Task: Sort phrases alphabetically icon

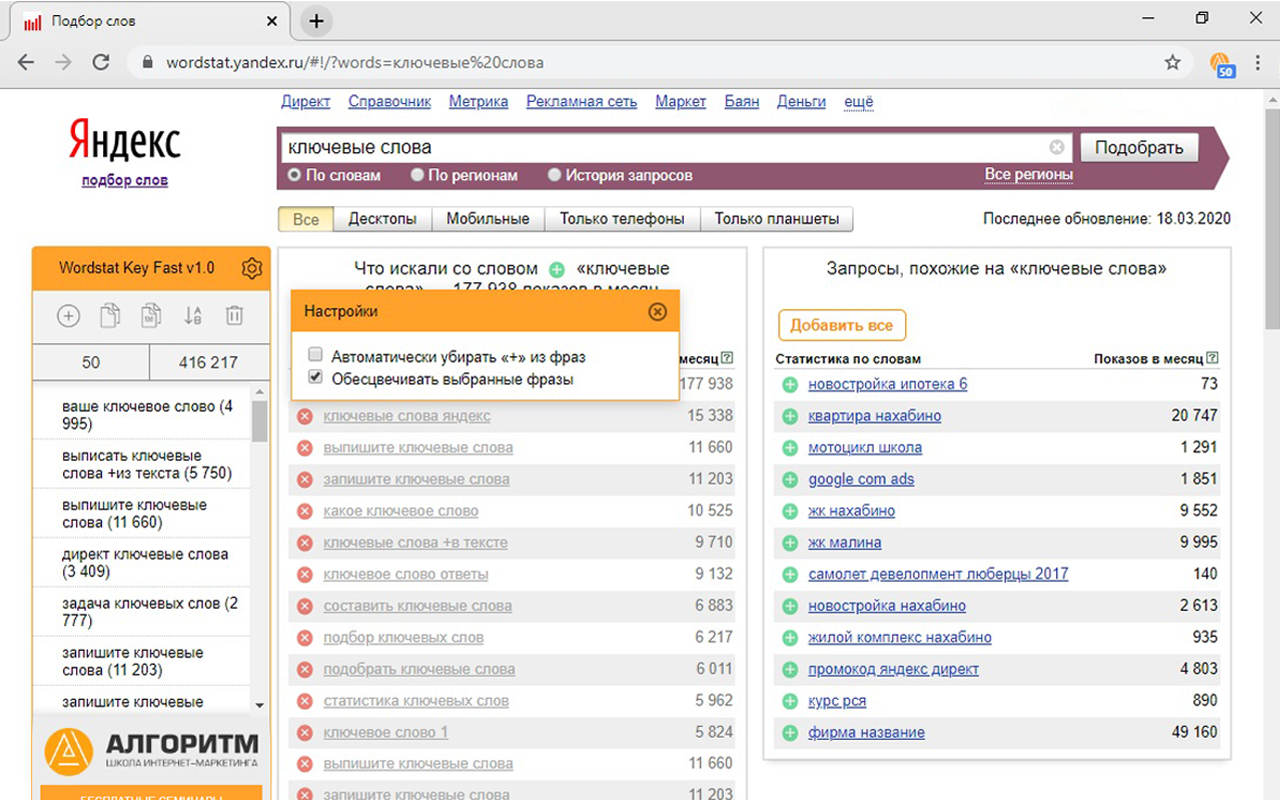Action: [193, 316]
